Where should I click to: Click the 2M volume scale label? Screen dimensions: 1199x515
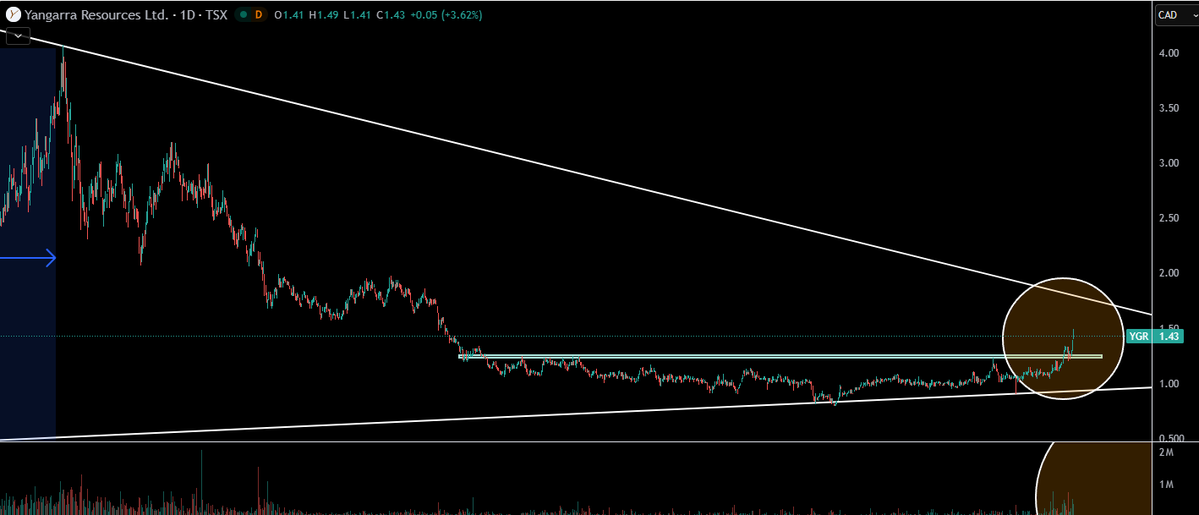pos(1166,454)
